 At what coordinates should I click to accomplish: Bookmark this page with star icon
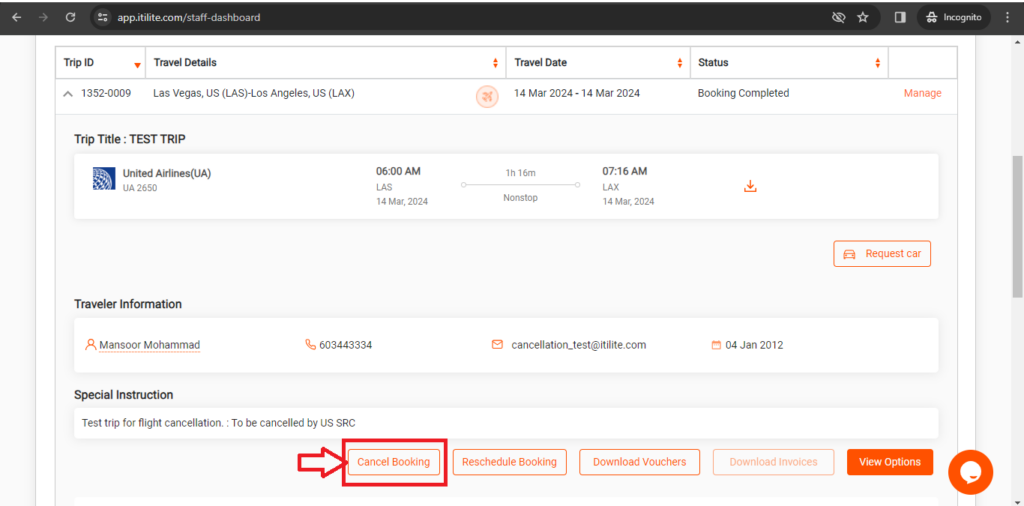click(863, 18)
